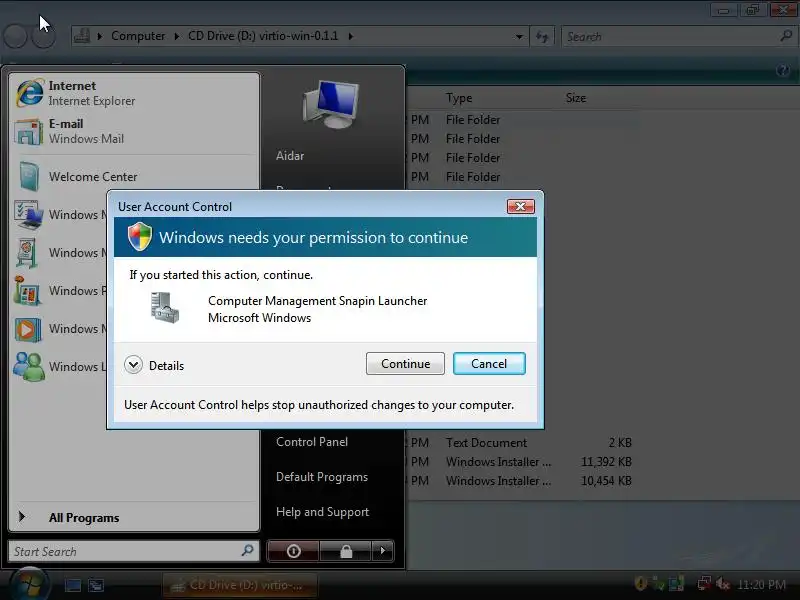Click the UAC security shield icon
The height and width of the screenshot is (600, 800).
coord(140,237)
